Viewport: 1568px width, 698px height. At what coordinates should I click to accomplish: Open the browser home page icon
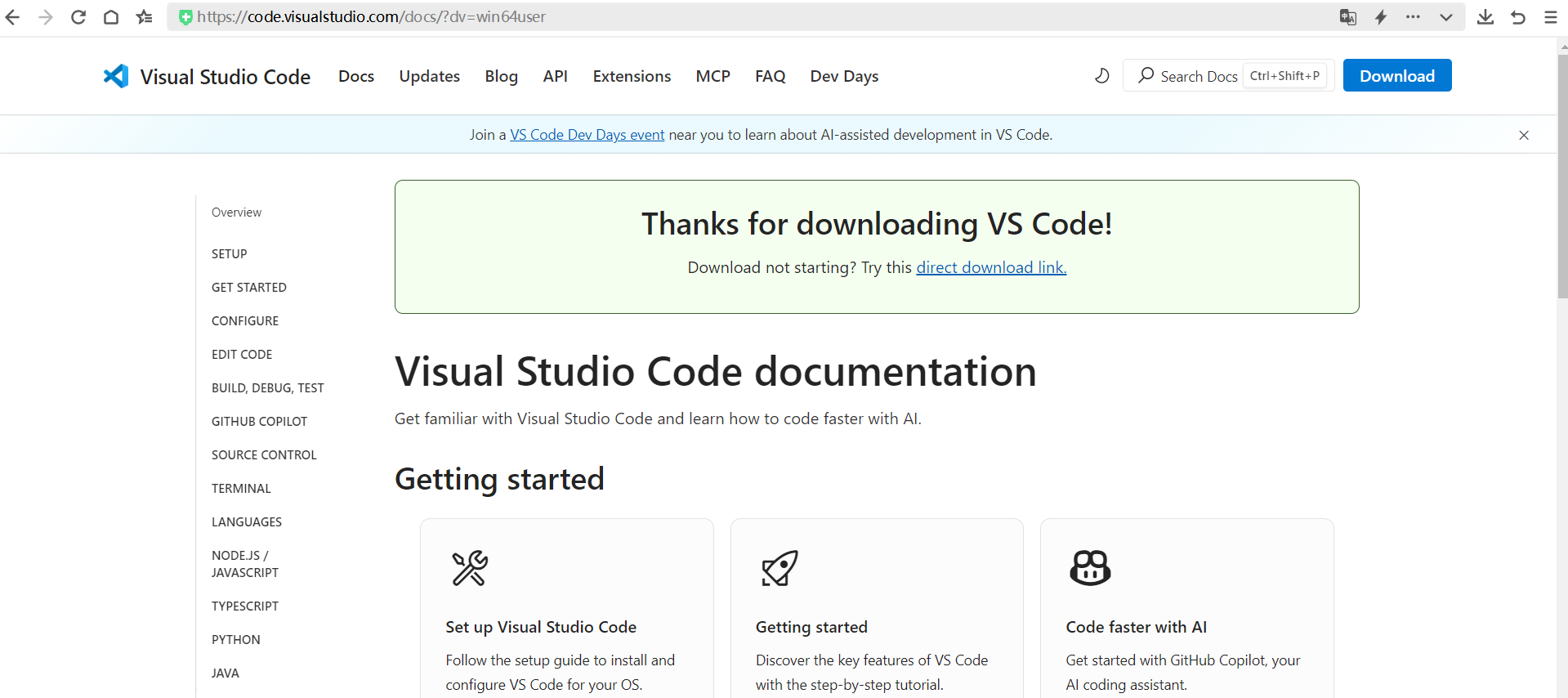click(111, 17)
